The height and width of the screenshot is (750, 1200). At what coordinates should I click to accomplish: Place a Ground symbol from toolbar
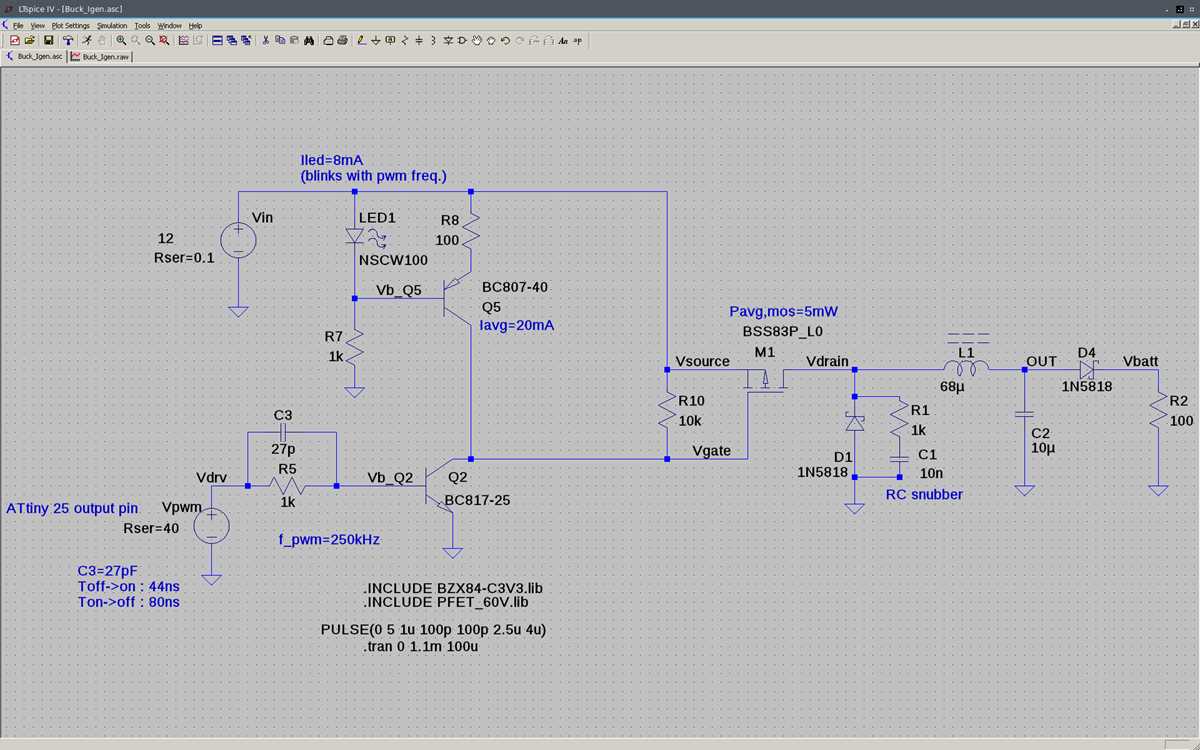click(375, 40)
